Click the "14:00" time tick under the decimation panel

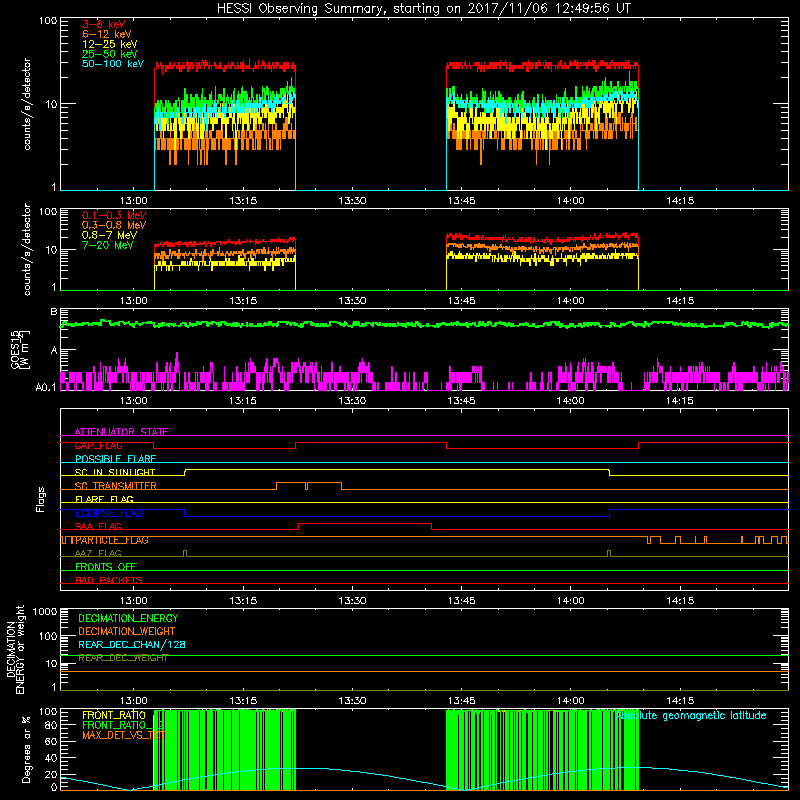click(x=570, y=700)
